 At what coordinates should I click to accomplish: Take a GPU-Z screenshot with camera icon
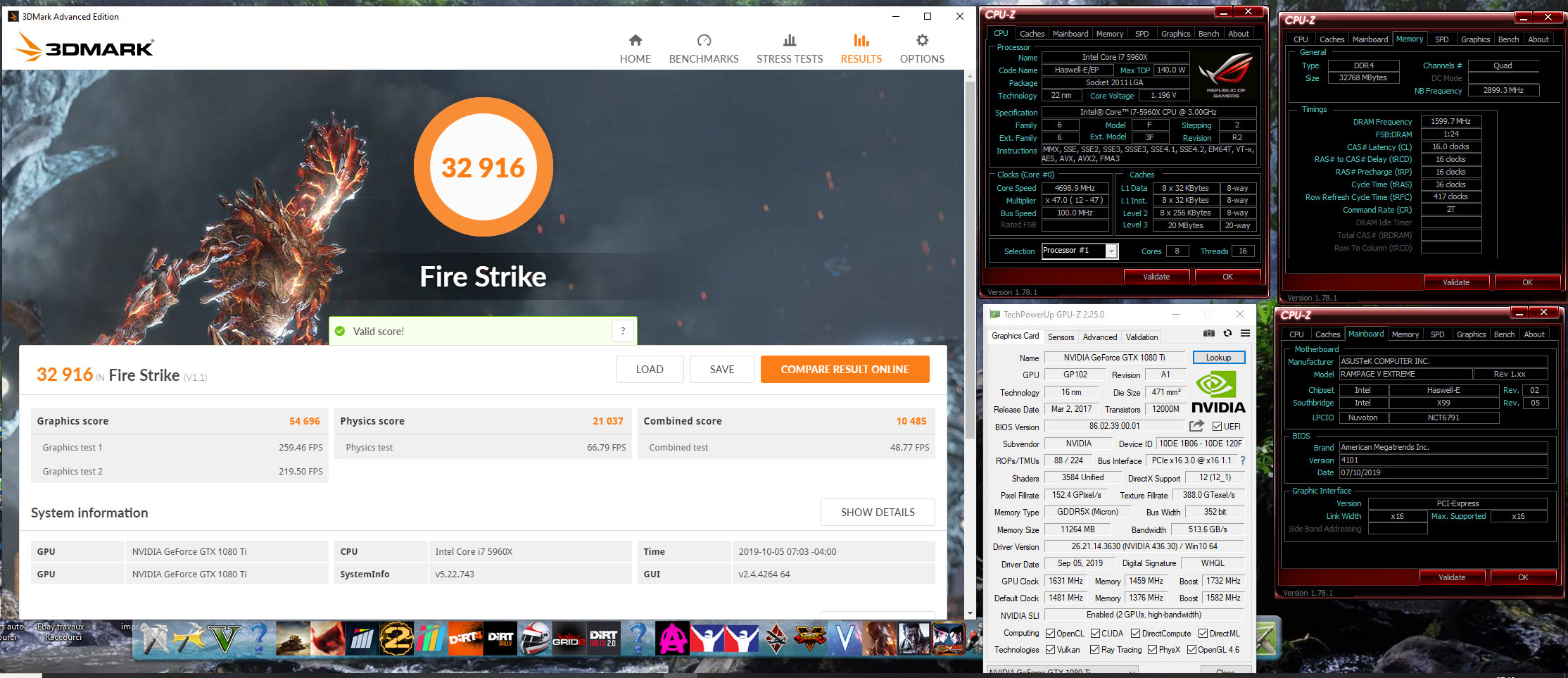point(1208,333)
